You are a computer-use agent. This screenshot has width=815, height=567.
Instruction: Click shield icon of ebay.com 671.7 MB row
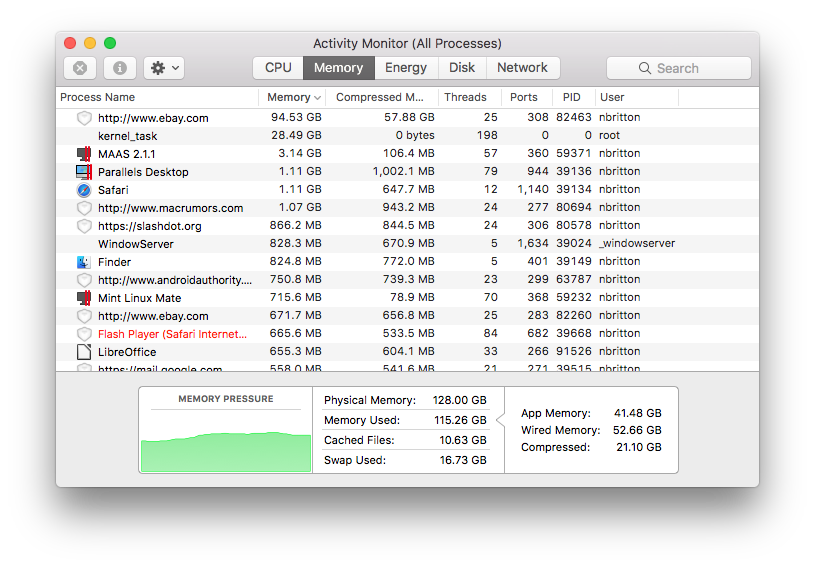[x=84, y=316]
